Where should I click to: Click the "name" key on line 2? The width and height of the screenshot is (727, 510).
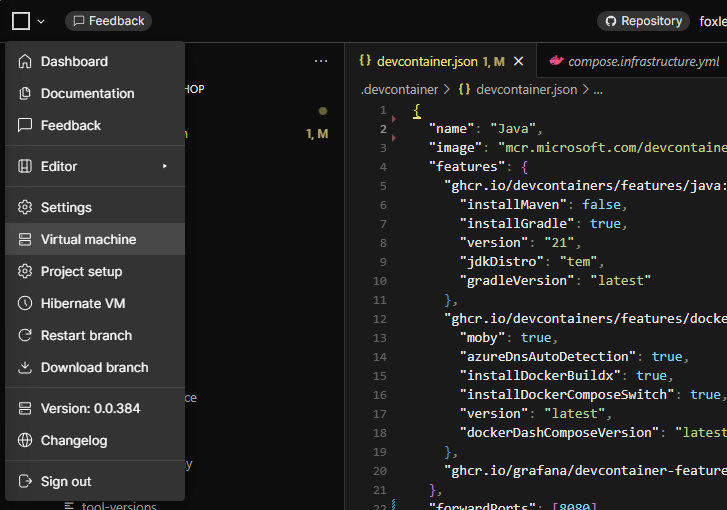tap(452, 128)
